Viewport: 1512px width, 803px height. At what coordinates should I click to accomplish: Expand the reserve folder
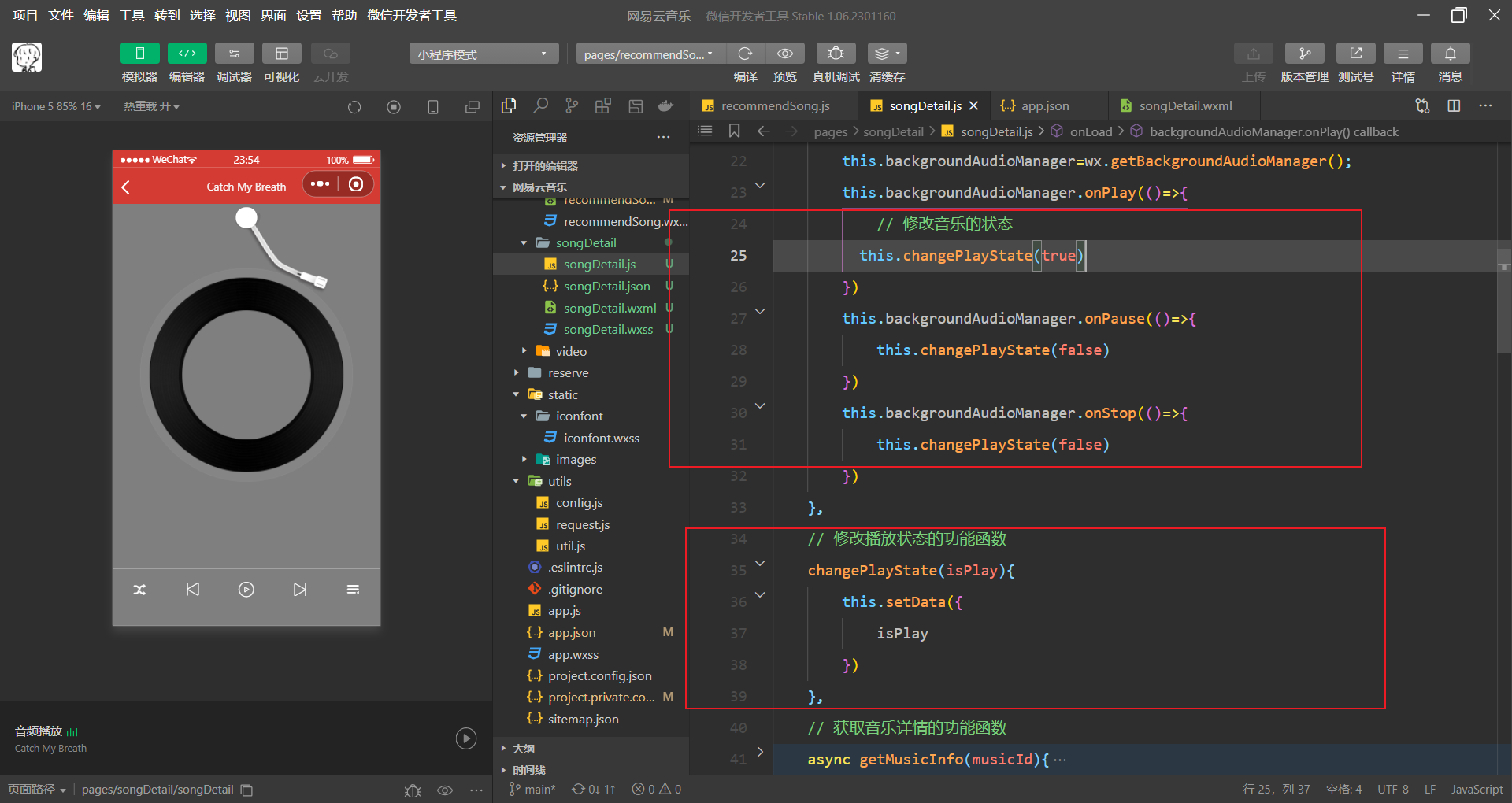(x=591, y=372)
